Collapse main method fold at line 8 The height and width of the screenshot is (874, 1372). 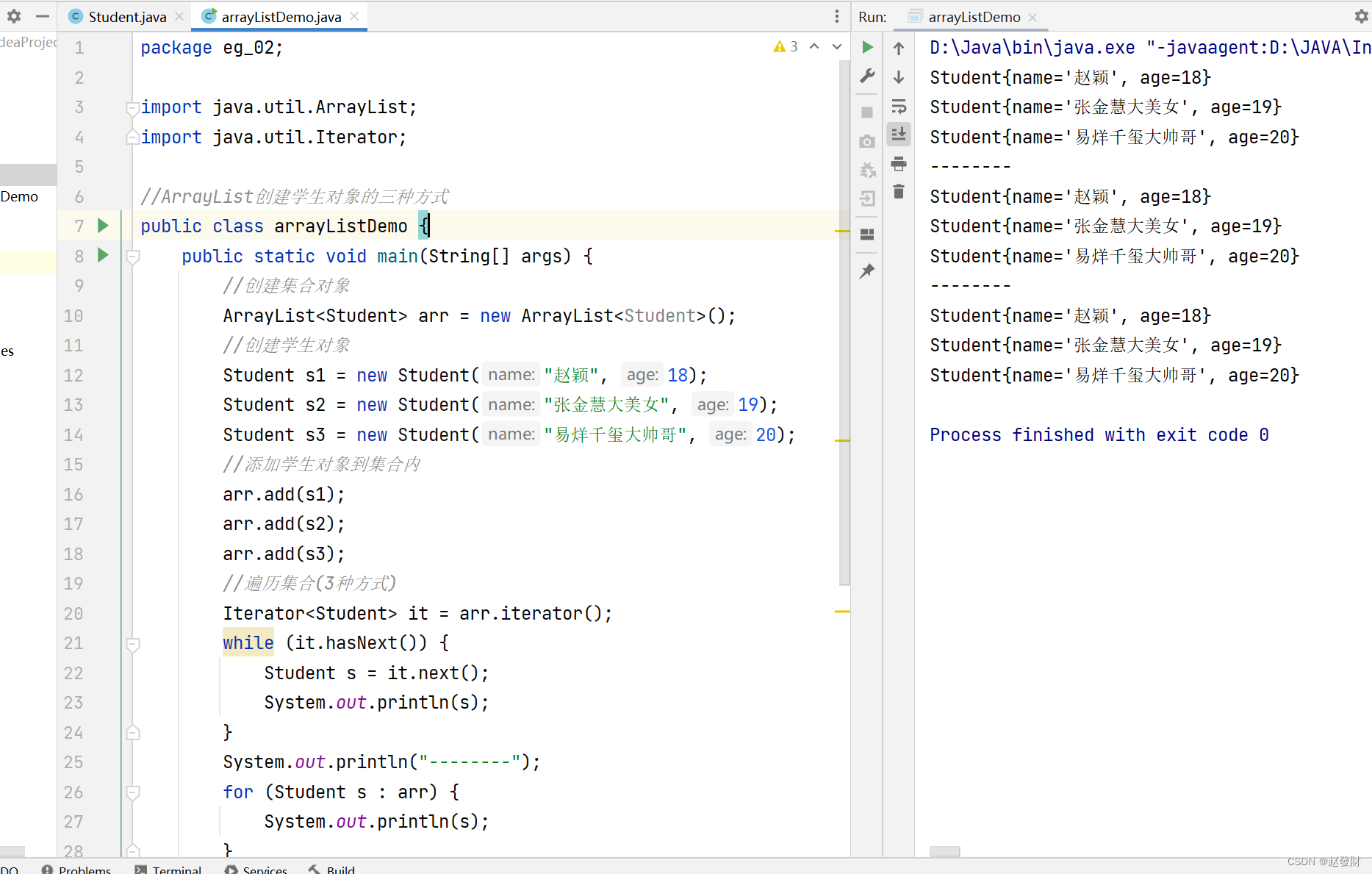pyautogui.click(x=133, y=257)
